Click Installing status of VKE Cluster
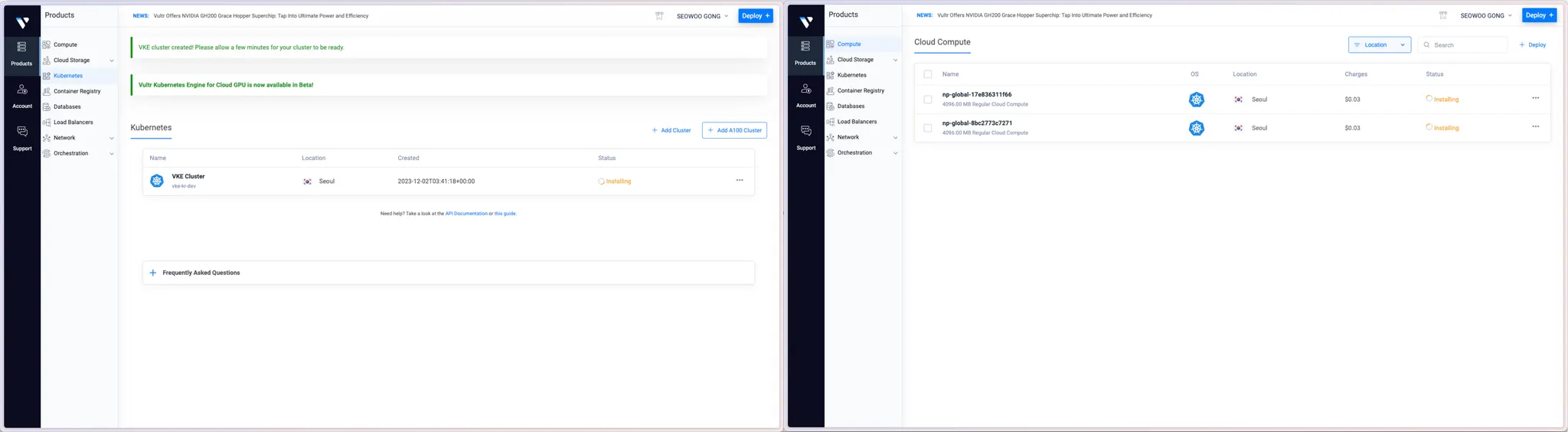This screenshot has height=432, width=1568. (615, 182)
